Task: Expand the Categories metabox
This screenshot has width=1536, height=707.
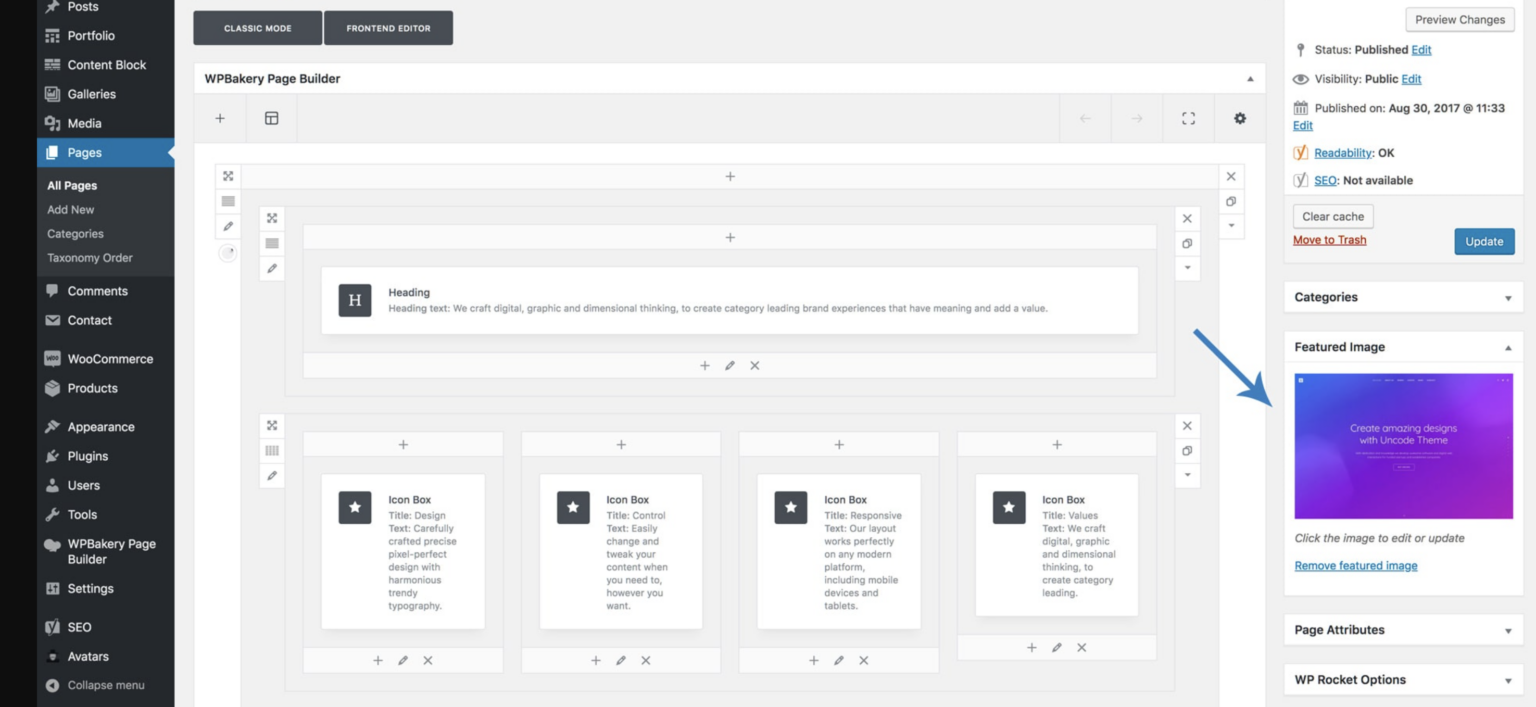Action: (1508, 298)
